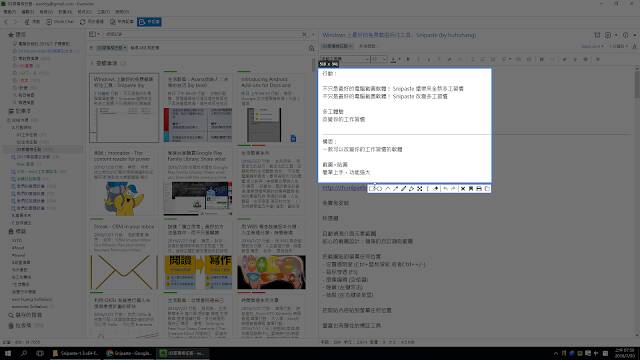640x360 pixels.
Task: Cancel the snip with the X icon
Action: tap(463, 189)
